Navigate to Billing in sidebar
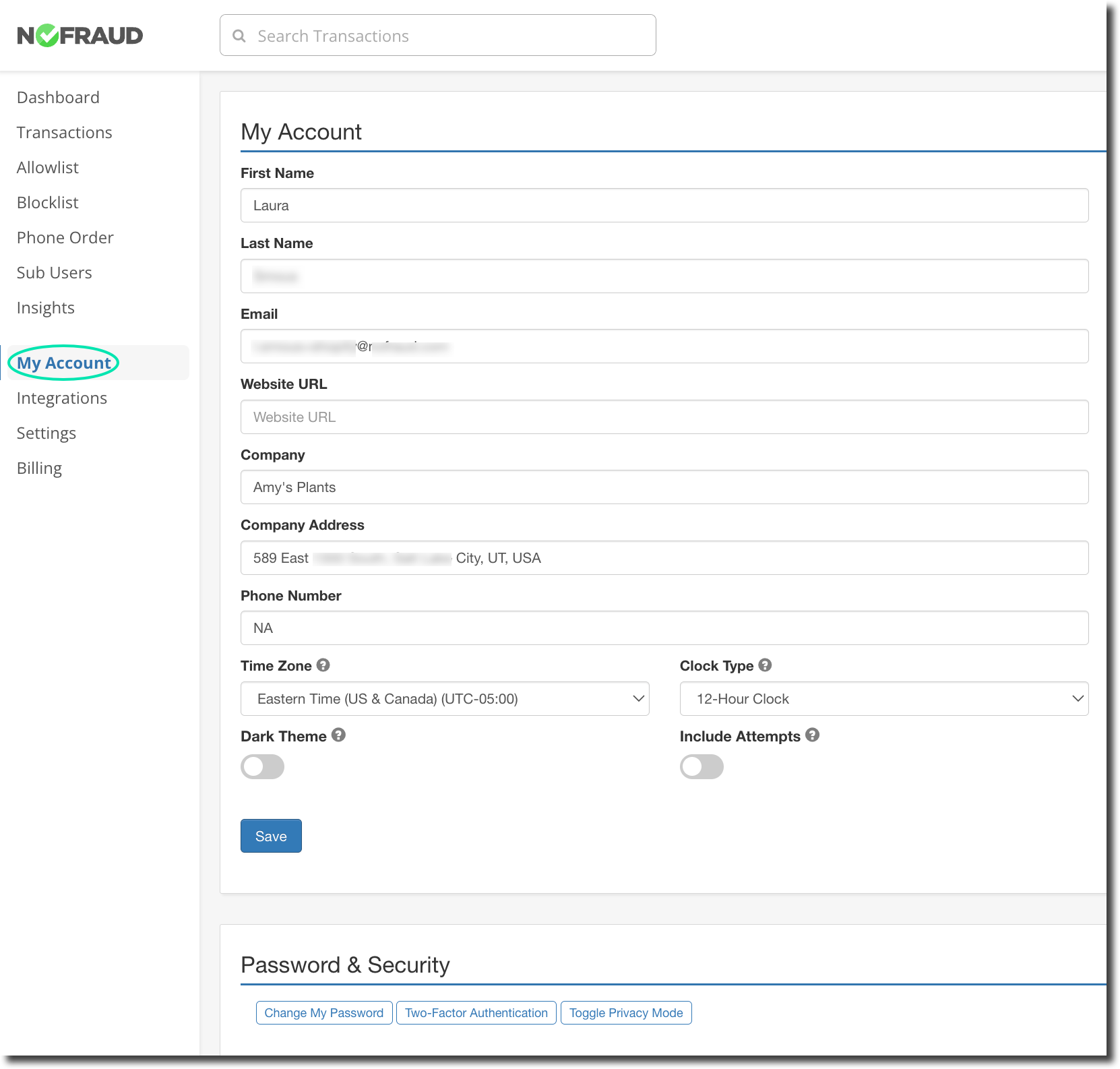Image resolution: width=1120 pixels, height=1069 pixels. click(x=39, y=468)
